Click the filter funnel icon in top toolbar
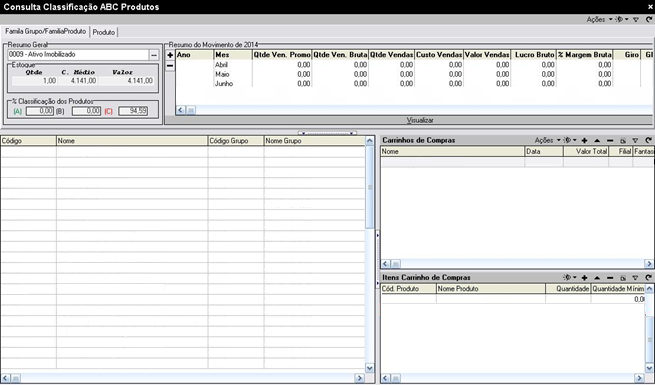 click(x=636, y=20)
